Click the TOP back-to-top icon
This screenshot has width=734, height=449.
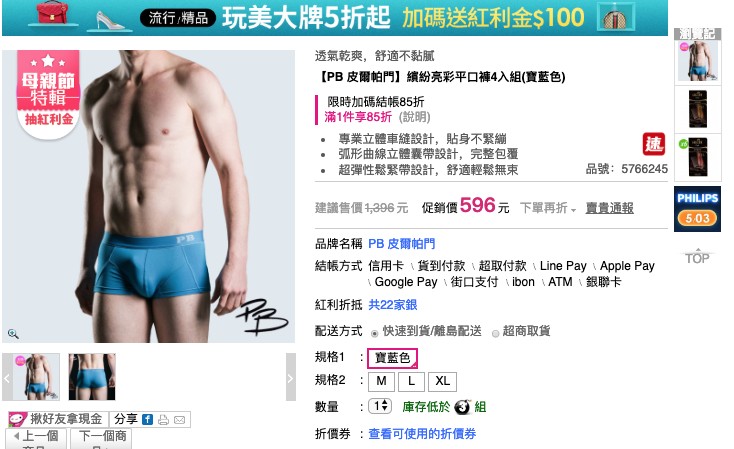click(x=697, y=257)
